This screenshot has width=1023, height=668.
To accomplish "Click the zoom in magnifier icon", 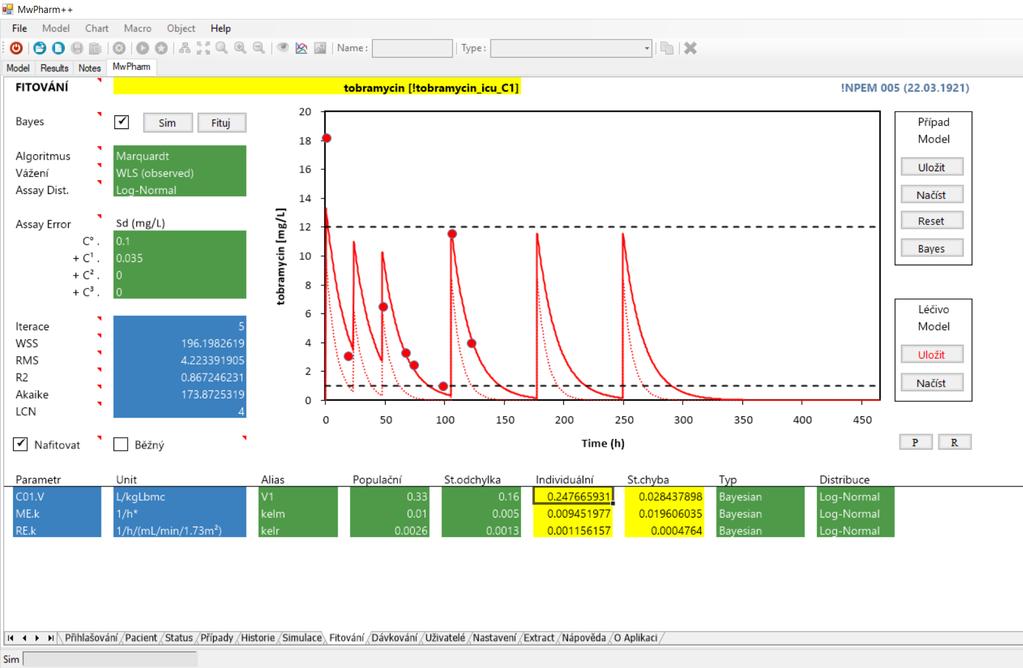I will click(x=241, y=48).
